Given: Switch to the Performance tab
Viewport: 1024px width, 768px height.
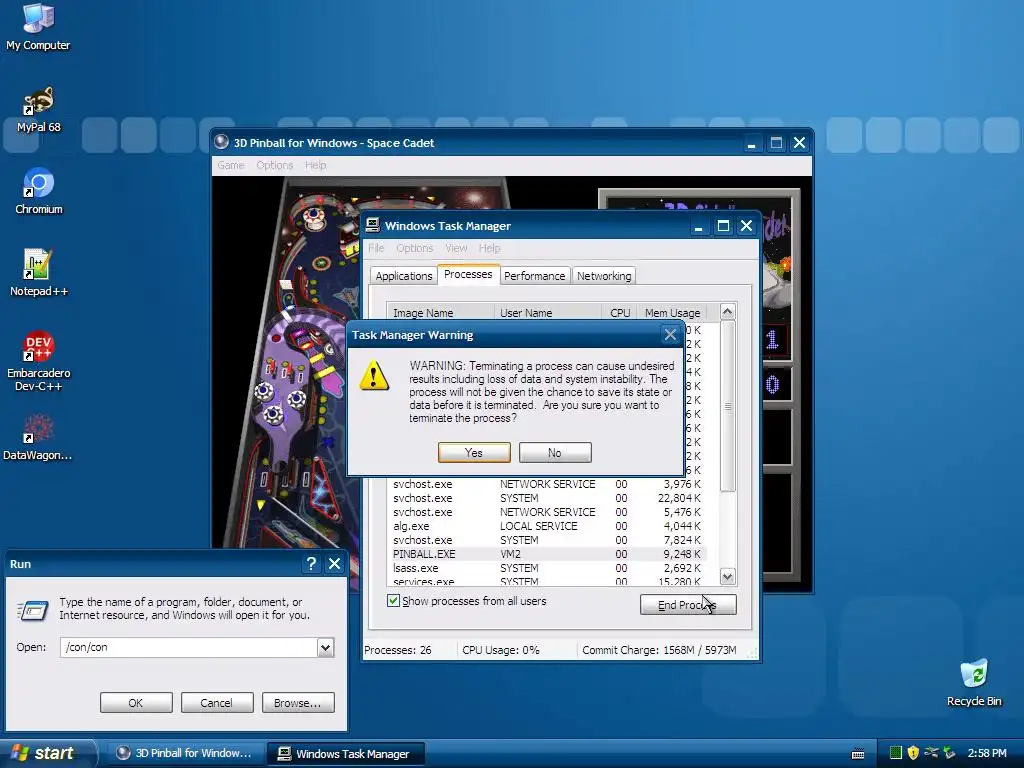Looking at the screenshot, I should click(x=534, y=276).
